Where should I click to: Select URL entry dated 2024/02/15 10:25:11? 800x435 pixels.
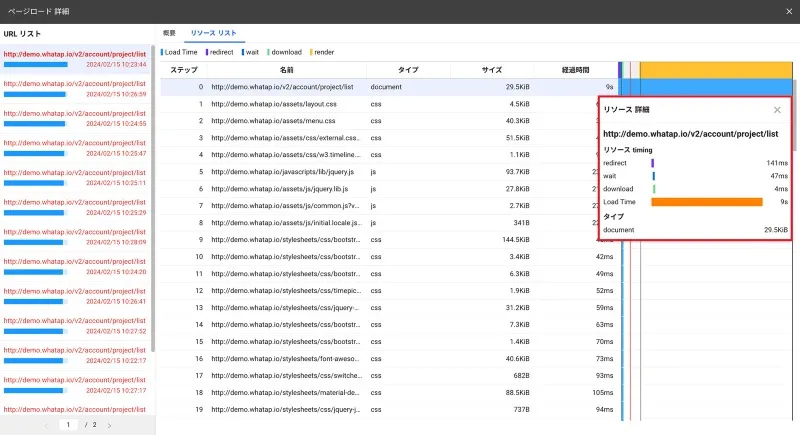point(75,177)
